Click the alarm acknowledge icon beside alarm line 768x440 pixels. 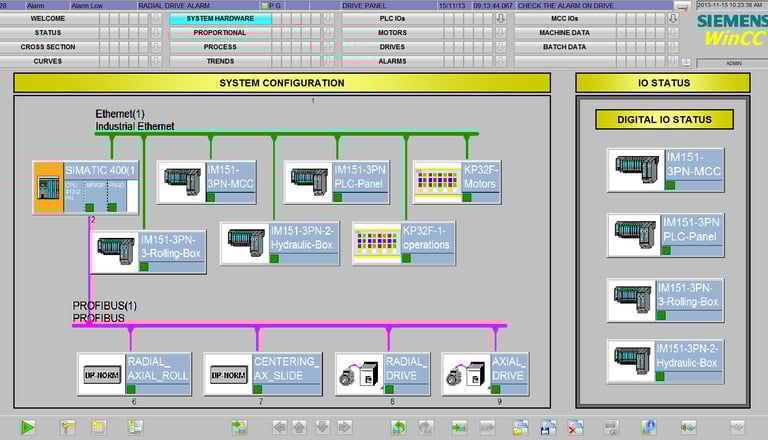681,6
